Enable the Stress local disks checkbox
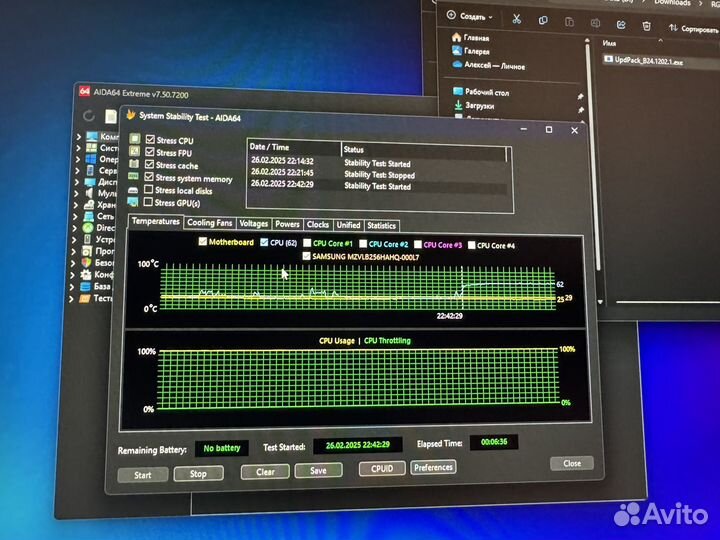Image resolution: width=720 pixels, height=540 pixels. coord(149,189)
